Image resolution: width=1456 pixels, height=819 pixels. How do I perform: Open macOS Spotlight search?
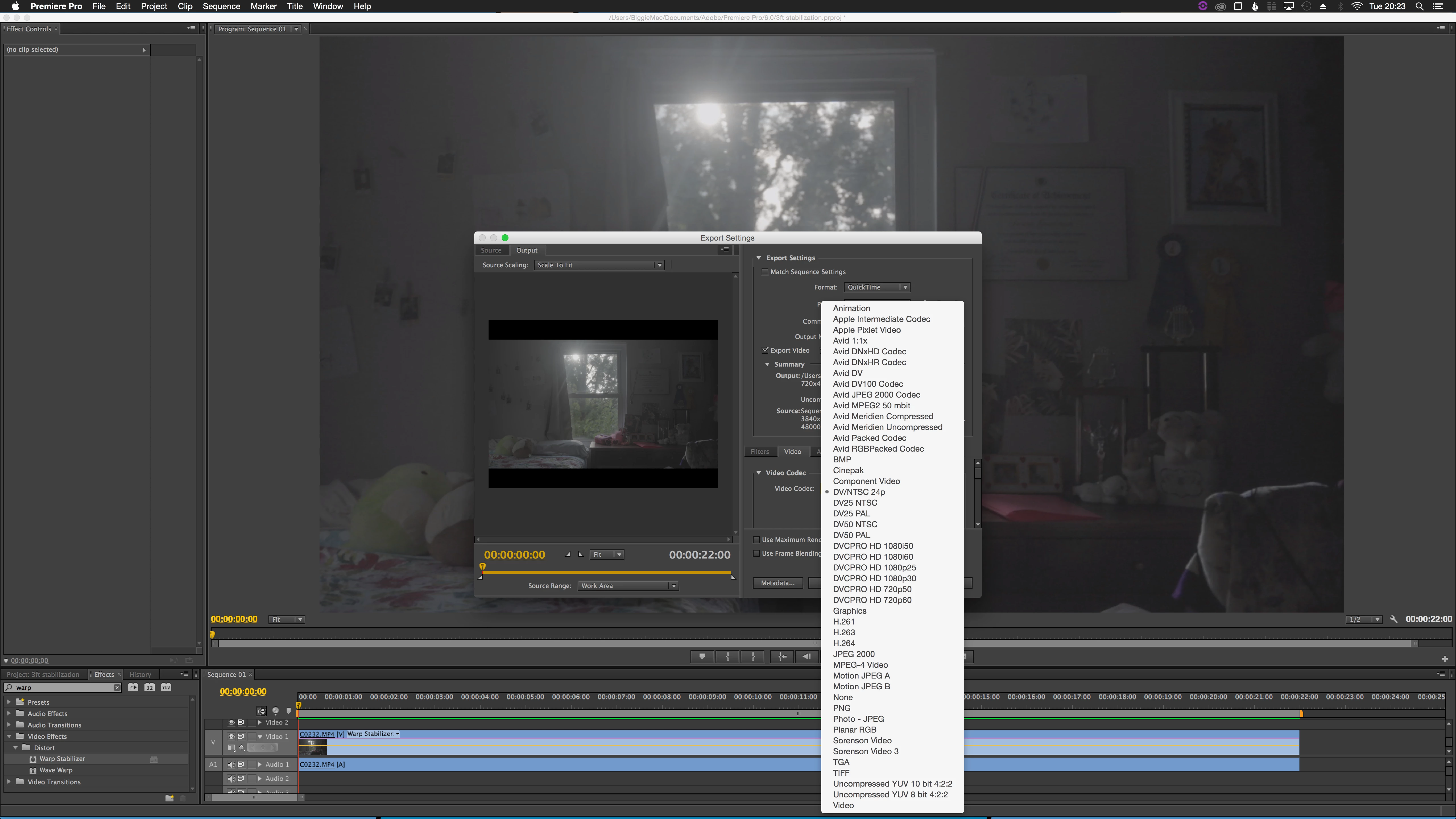[1419, 6]
